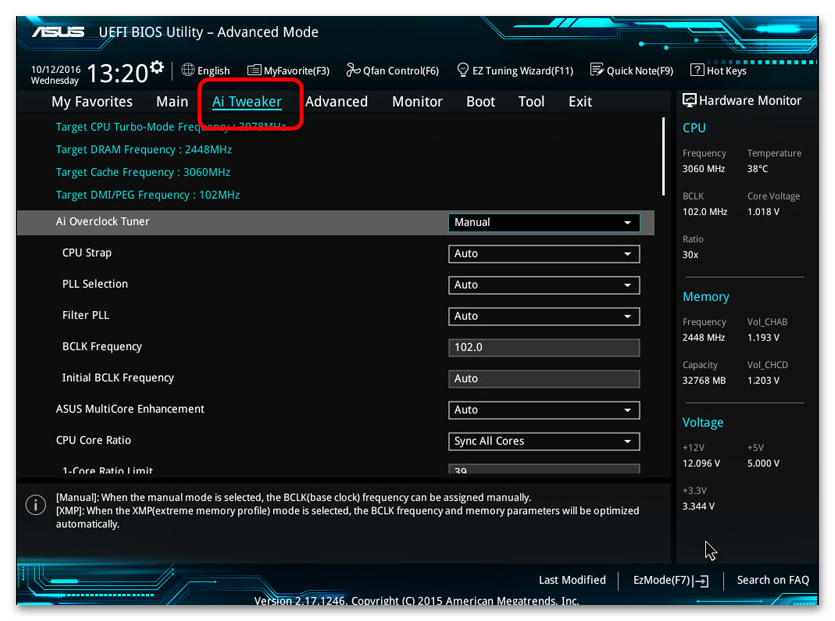Click the BCLK Frequency input field
Screen dimensions: 835x621
(544, 347)
